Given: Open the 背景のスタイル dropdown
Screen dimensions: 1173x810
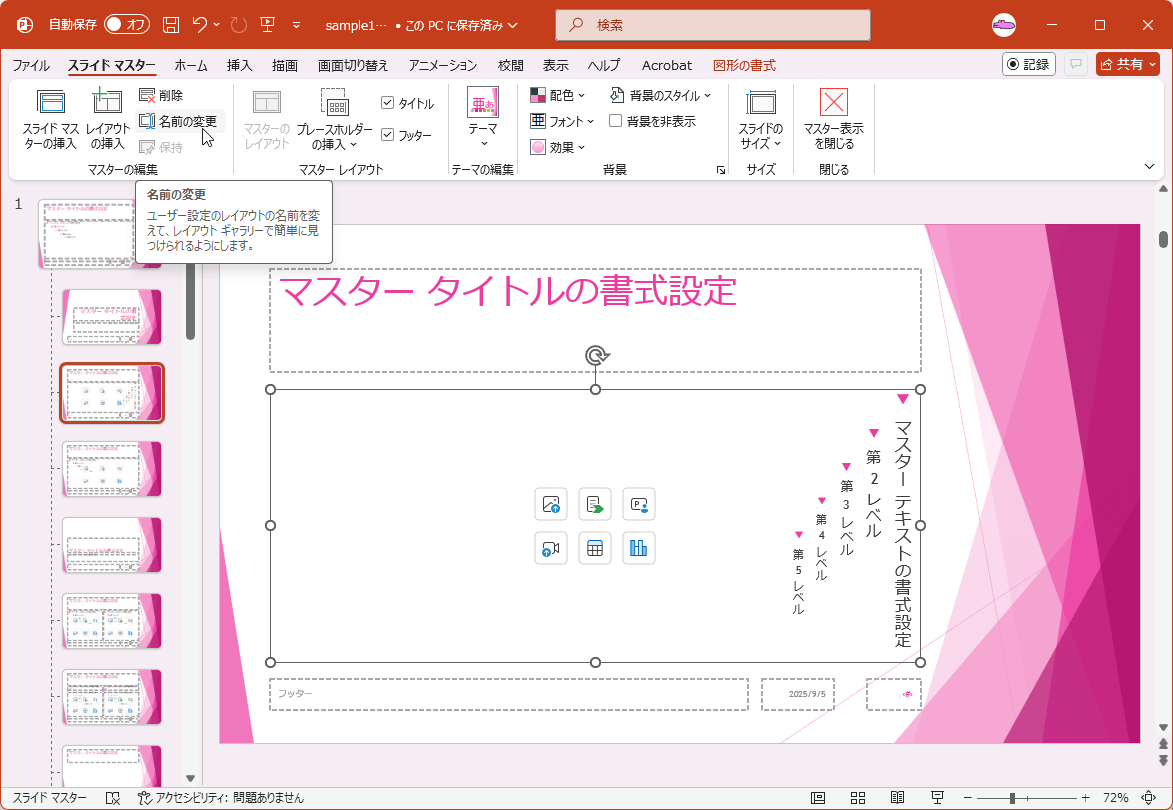Looking at the screenshot, I should pyautogui.click(x=660, y=95).
